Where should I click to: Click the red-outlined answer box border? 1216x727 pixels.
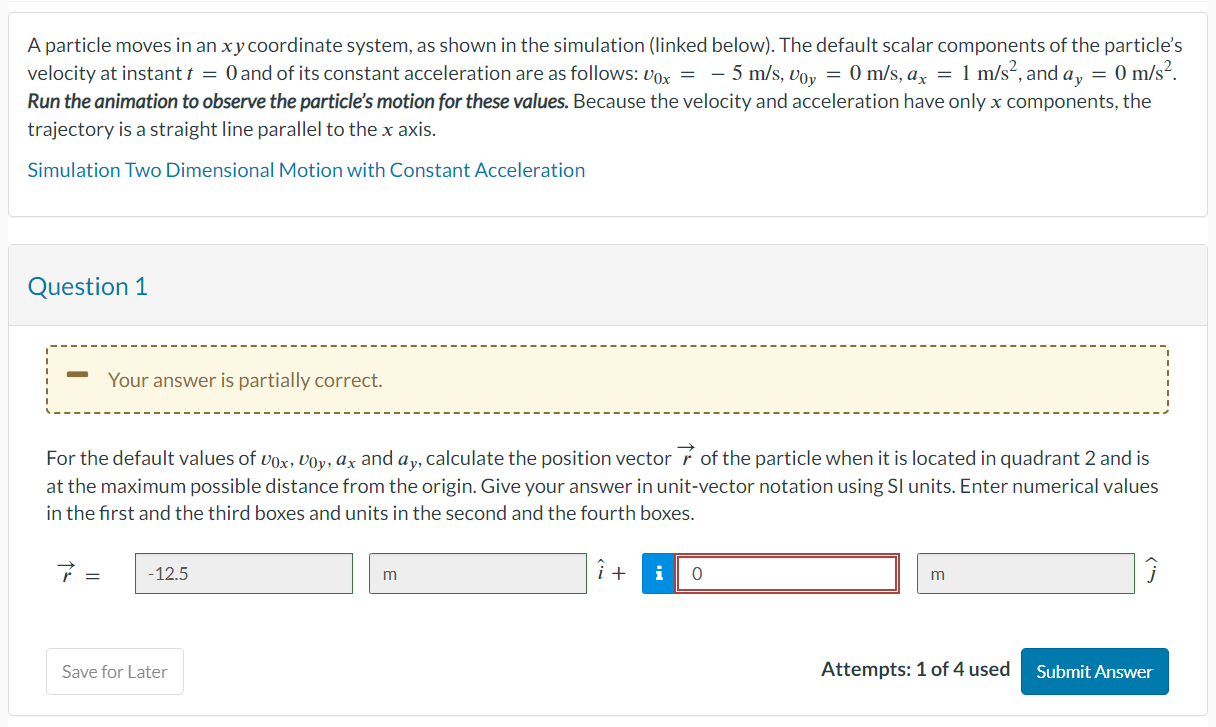(x=787, y=555)
